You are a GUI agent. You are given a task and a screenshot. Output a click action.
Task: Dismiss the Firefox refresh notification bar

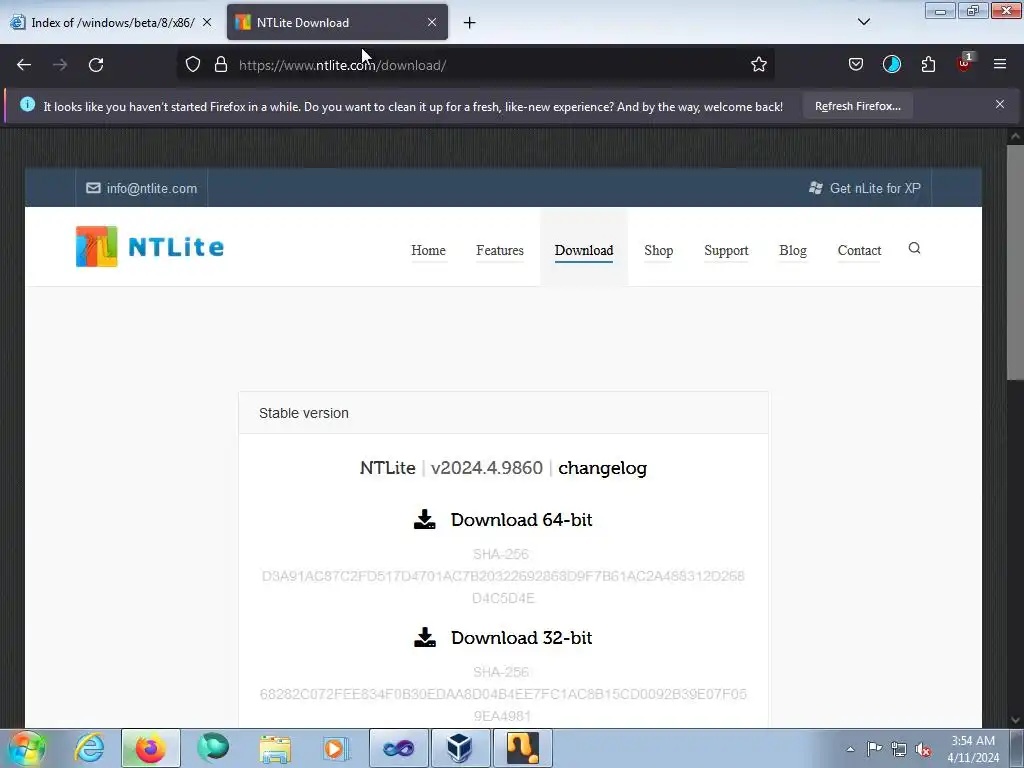pos(999,104)
